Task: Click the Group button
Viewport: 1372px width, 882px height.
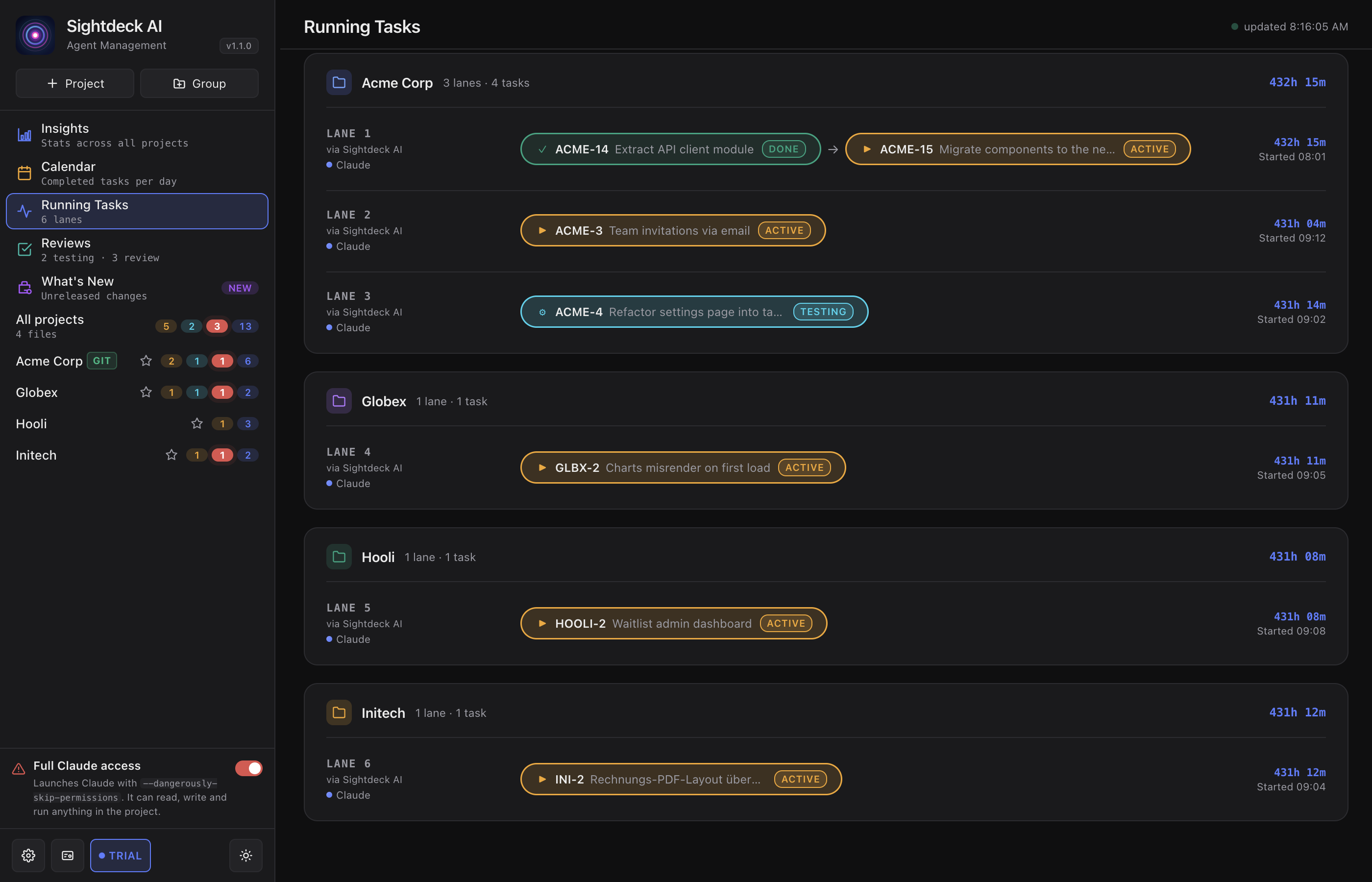Action: click(x=199, y=84)
